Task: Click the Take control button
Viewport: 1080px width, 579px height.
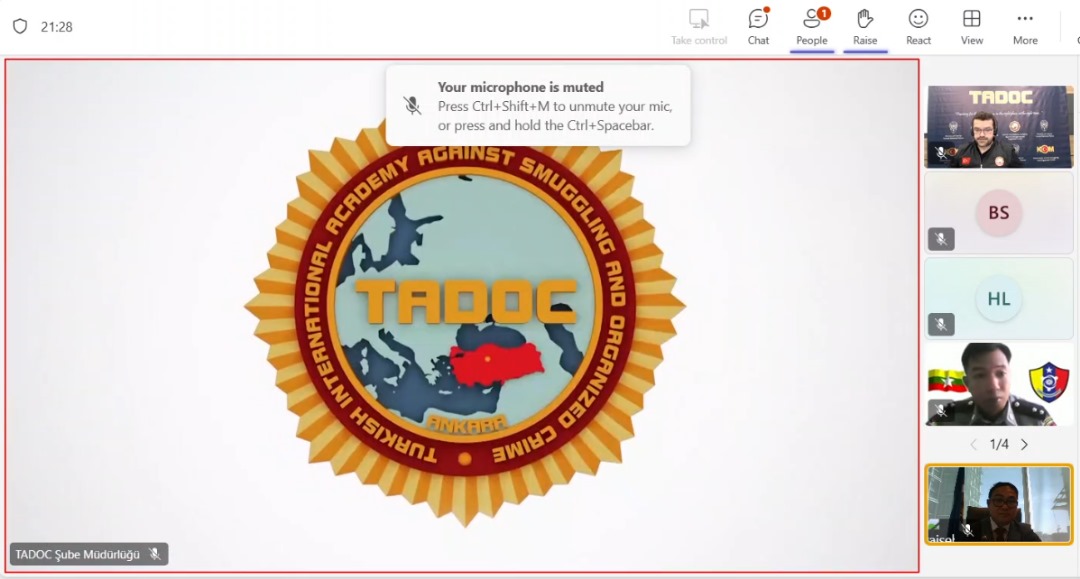Action: point(699,27)
